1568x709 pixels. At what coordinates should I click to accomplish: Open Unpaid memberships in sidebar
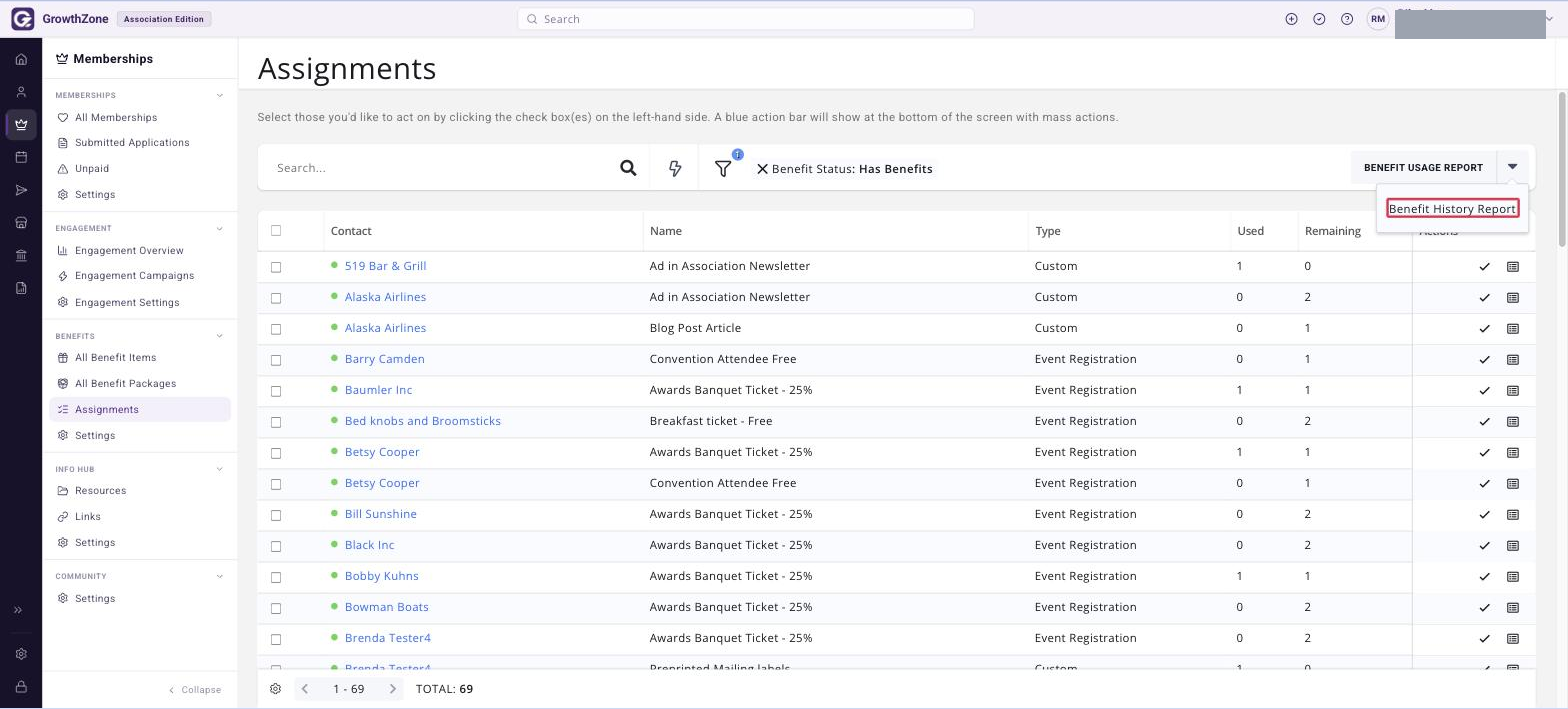(x=92, y=169)
